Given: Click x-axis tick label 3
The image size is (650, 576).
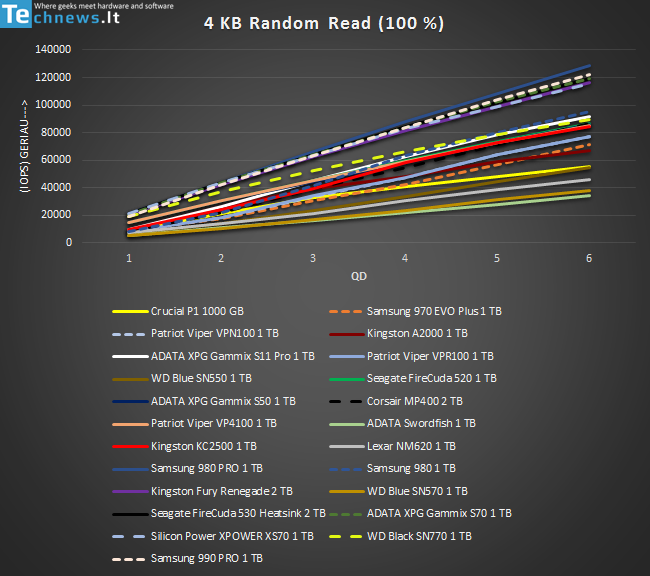Looking at the screenshot, I should click(x=313, y=258).
